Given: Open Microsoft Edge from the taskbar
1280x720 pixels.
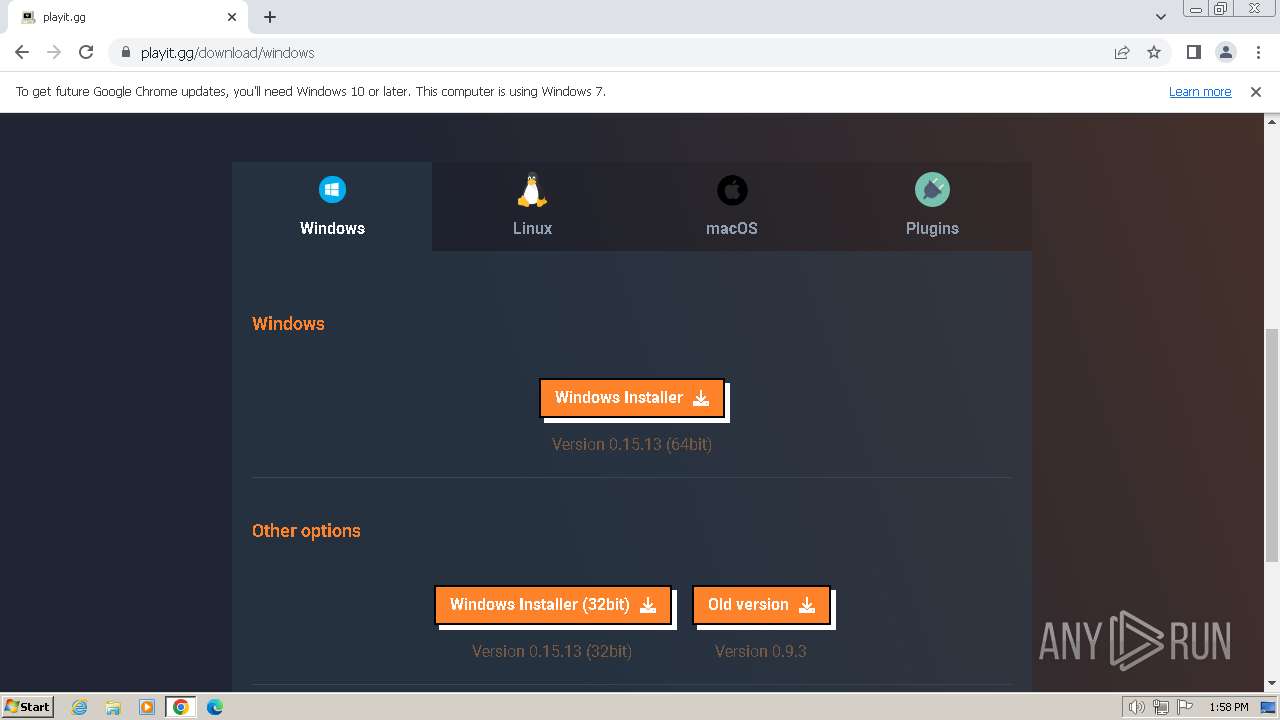Looking at the screenshot, I should 215,707.
